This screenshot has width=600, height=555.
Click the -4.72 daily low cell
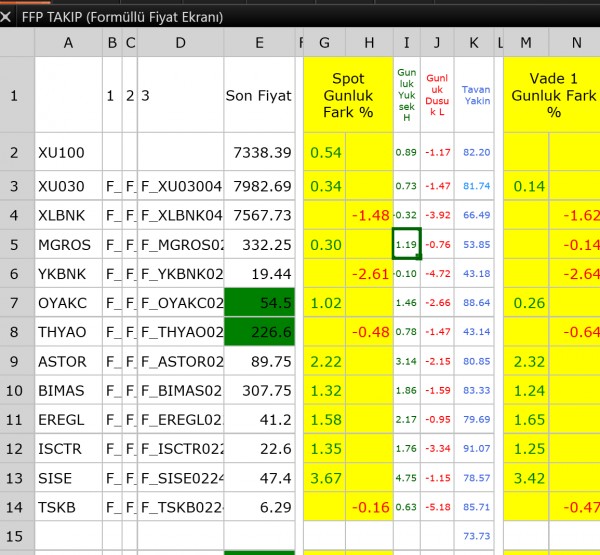(437, 274)
